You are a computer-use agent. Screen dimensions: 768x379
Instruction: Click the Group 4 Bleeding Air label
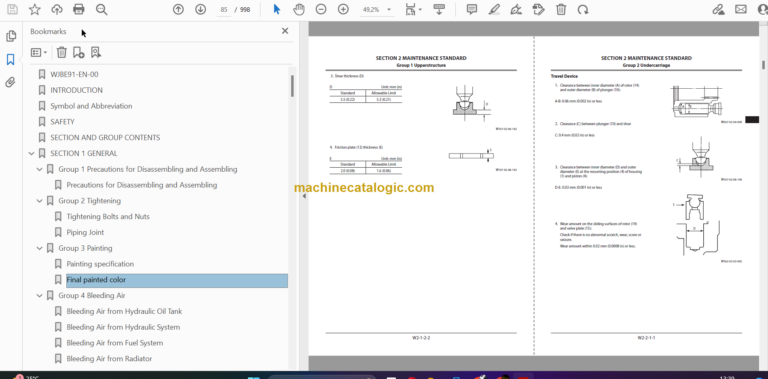click(x=92, y=296)
